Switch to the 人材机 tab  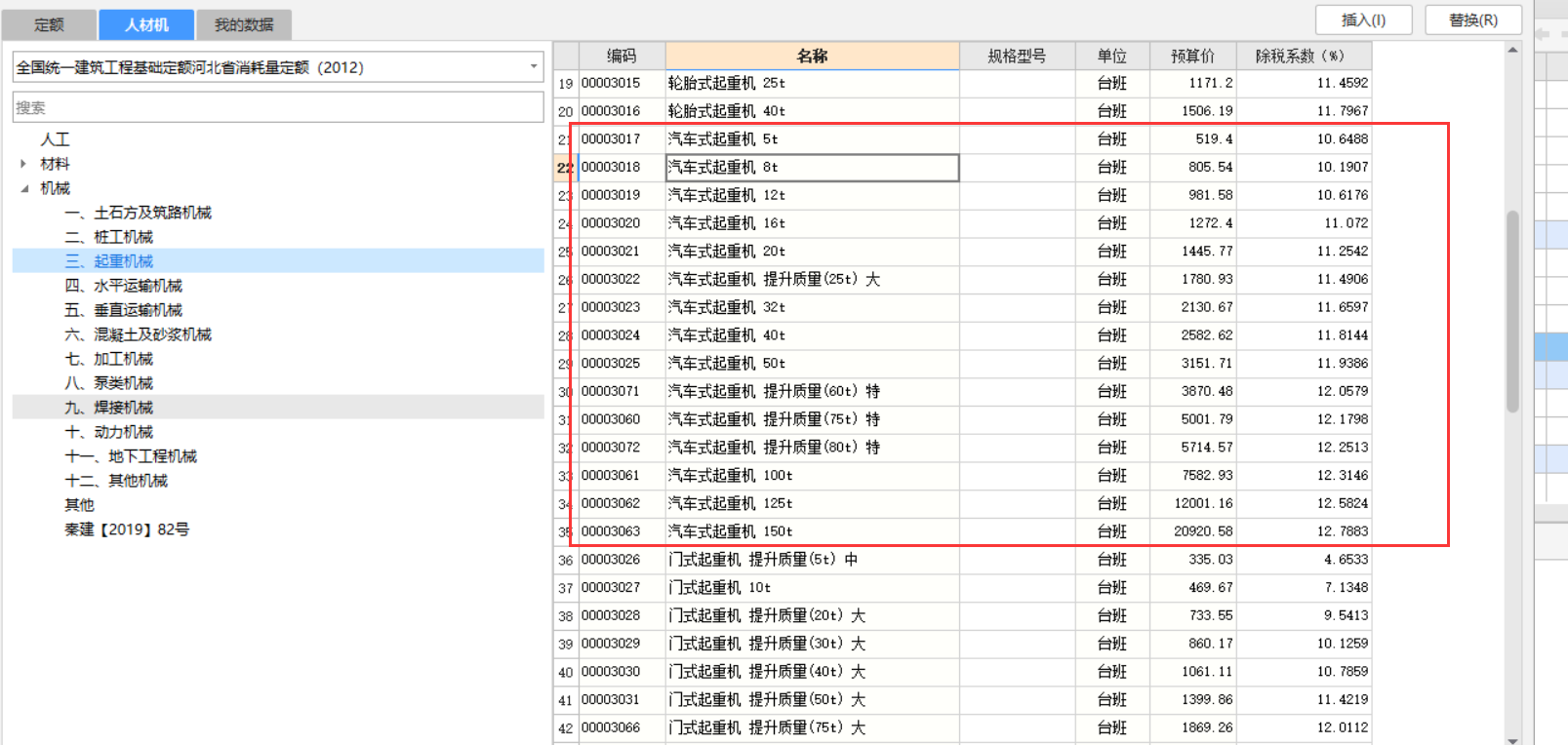click(x=146, y=24)
